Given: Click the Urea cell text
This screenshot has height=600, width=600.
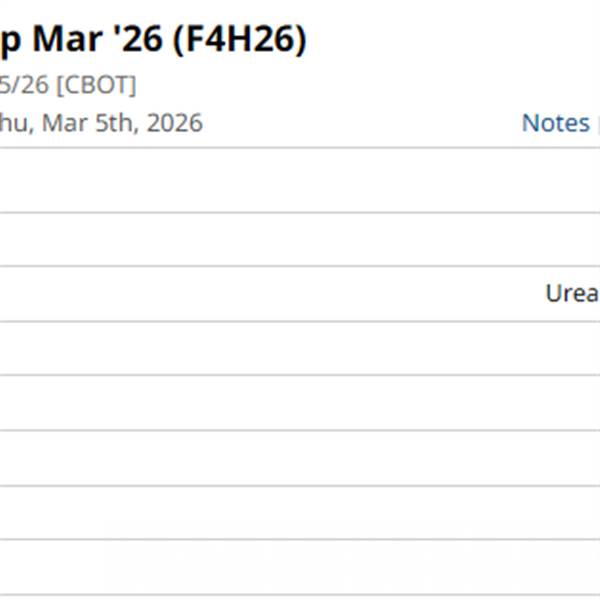Looking at the screenshot, I should click(572, 293).
